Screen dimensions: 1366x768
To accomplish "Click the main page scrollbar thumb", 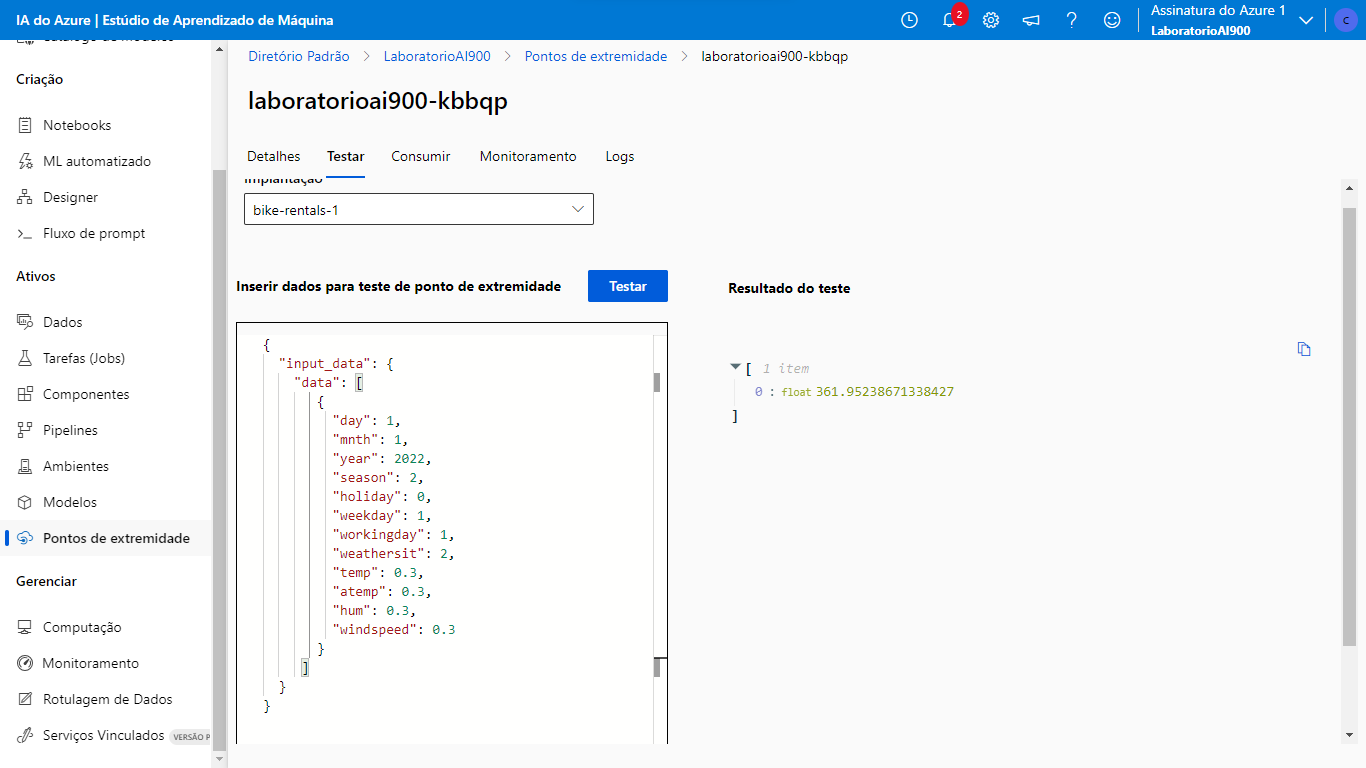I will [x=1350, y=428].
